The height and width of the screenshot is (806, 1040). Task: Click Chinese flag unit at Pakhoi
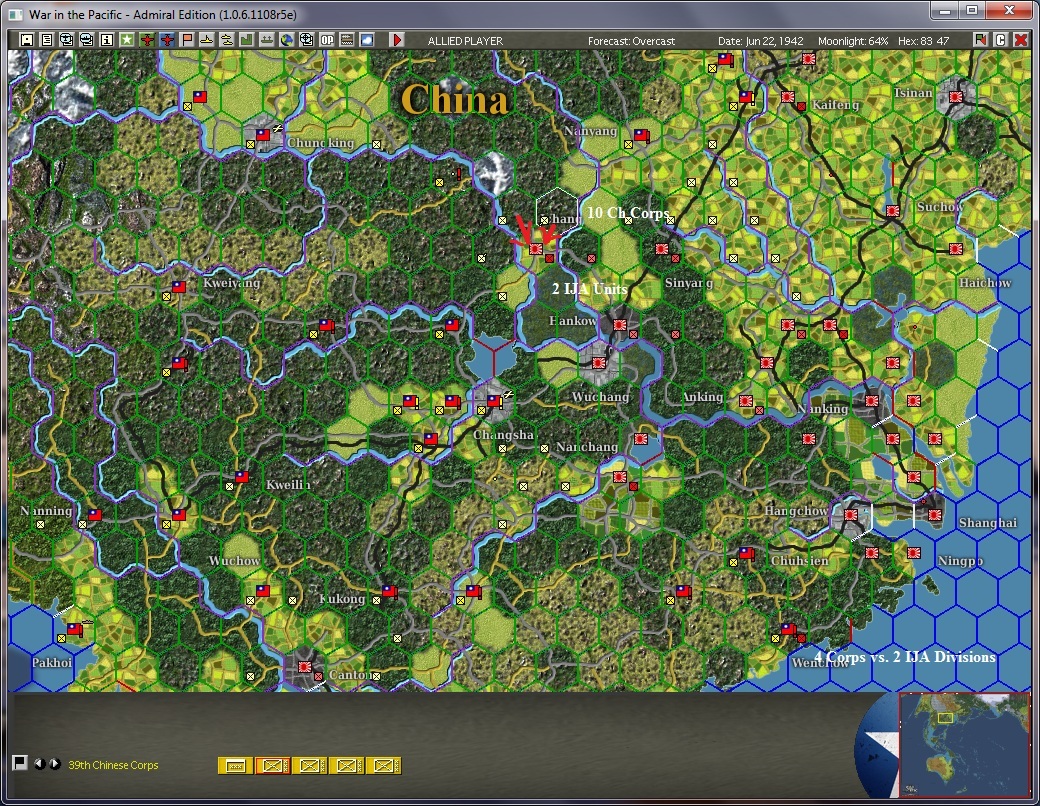pyautogui.click(x=74, y=628)
